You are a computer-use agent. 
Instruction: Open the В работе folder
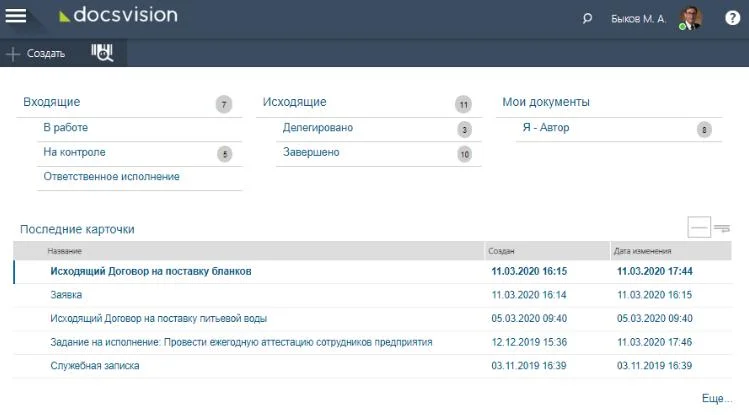(x=65, y=128)
